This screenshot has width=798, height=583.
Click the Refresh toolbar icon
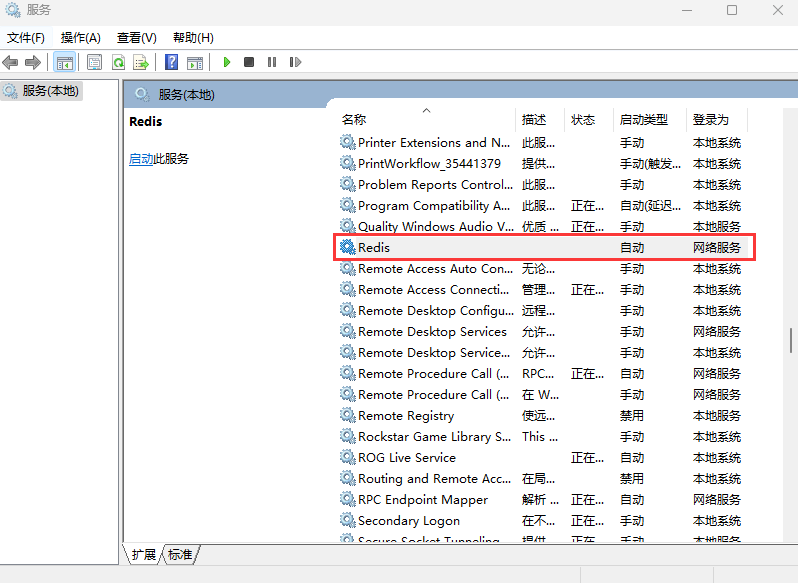coord(119,63)
